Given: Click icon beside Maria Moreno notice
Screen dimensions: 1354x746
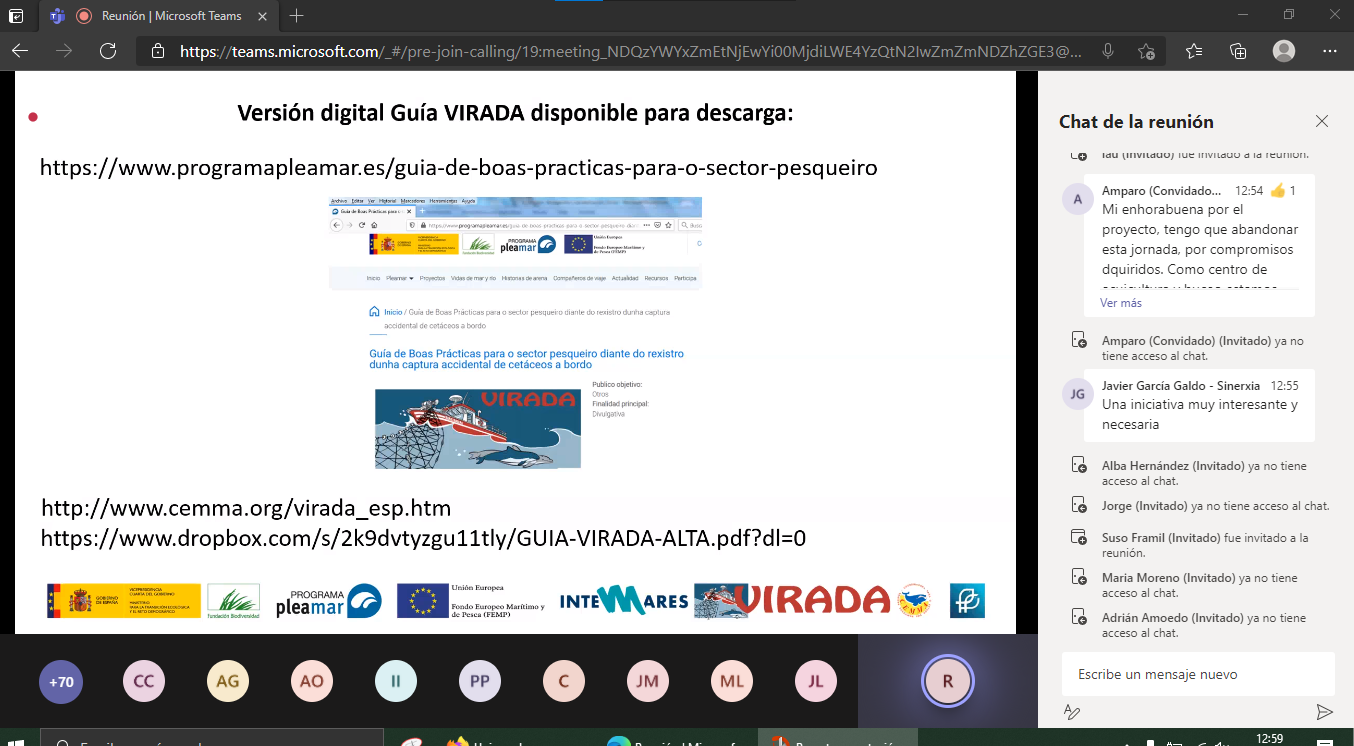Looking at the screenshot, I should pos(1079,577).
